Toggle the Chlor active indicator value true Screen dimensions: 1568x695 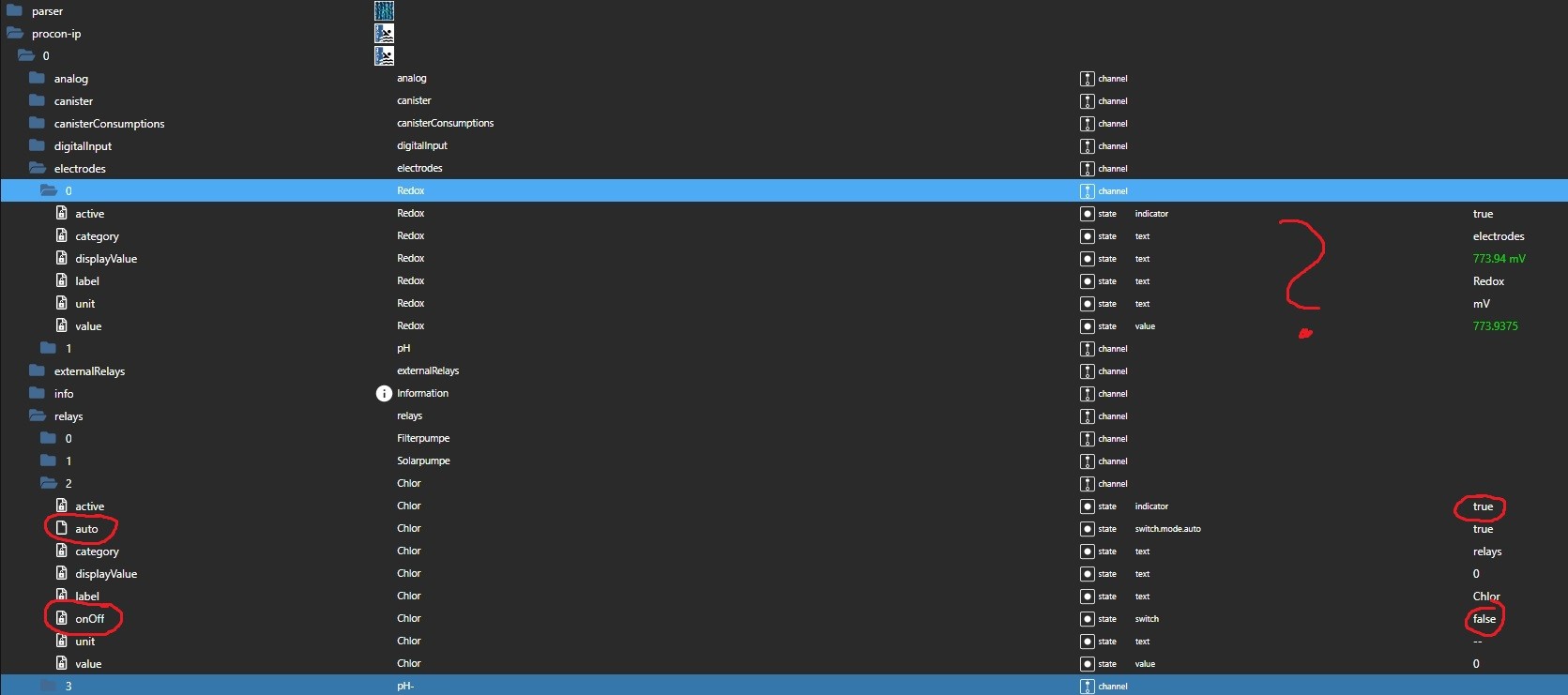click(1483, 506)
